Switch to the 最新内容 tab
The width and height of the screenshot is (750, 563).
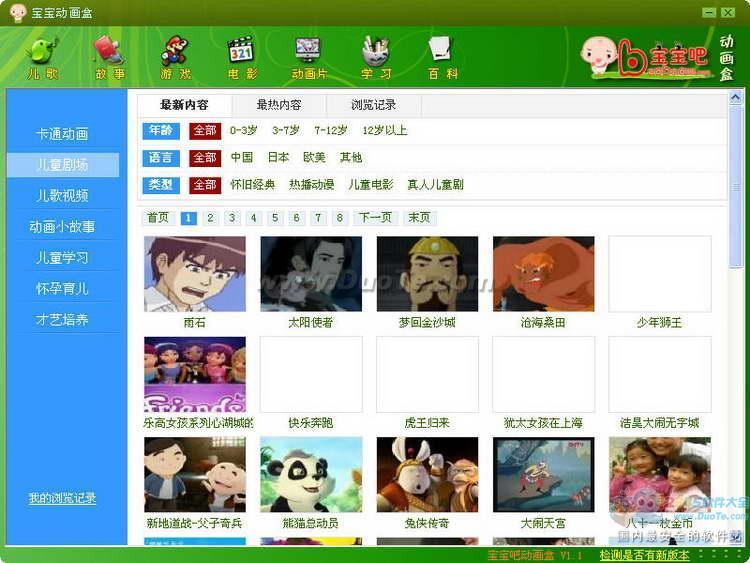[x=184, y=105]
